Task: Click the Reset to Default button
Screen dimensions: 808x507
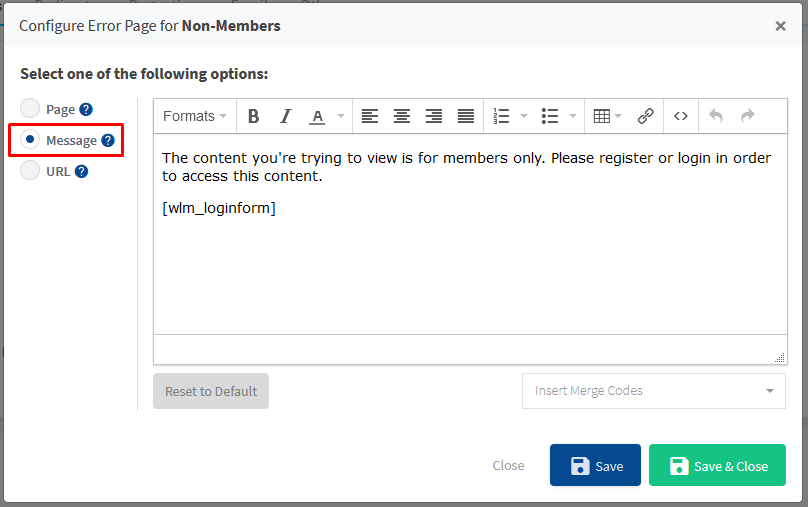Action: point(211,391)
